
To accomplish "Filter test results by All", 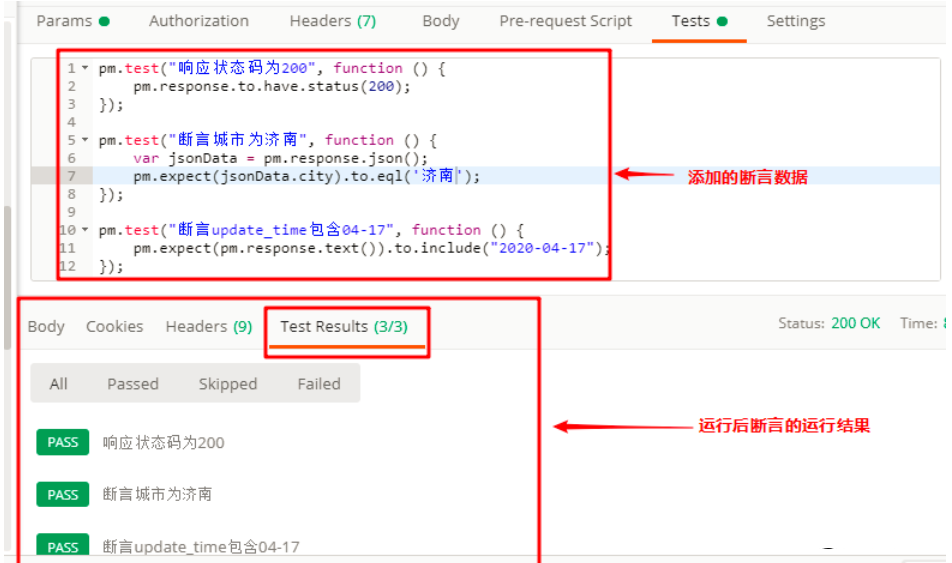I will pos(59,384).
